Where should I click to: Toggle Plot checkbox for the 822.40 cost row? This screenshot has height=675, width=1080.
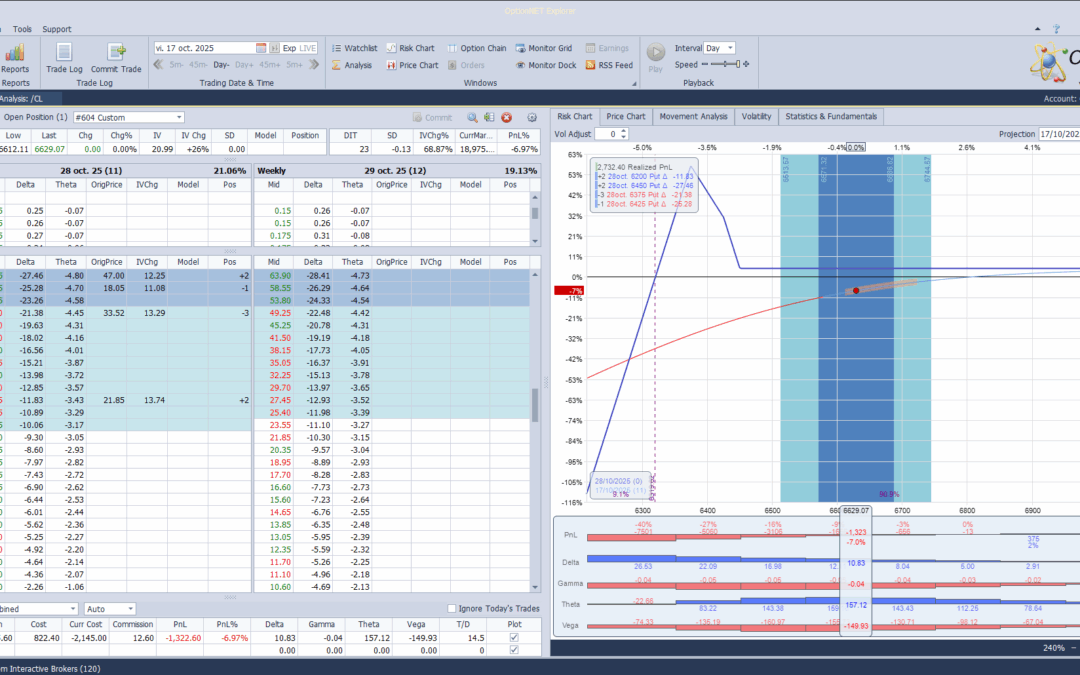tap(514, 638)
